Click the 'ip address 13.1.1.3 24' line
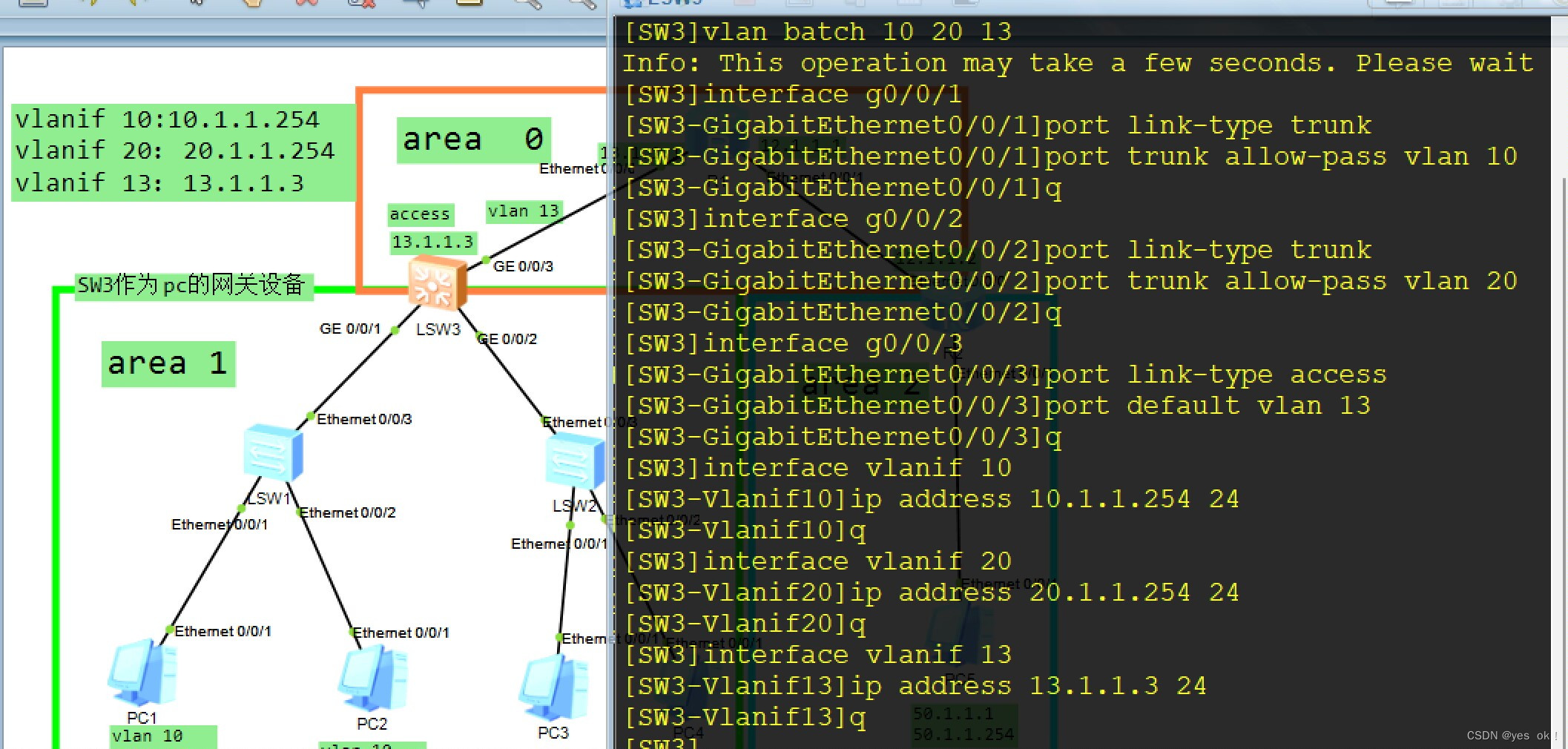 click(x=915, y=686)
